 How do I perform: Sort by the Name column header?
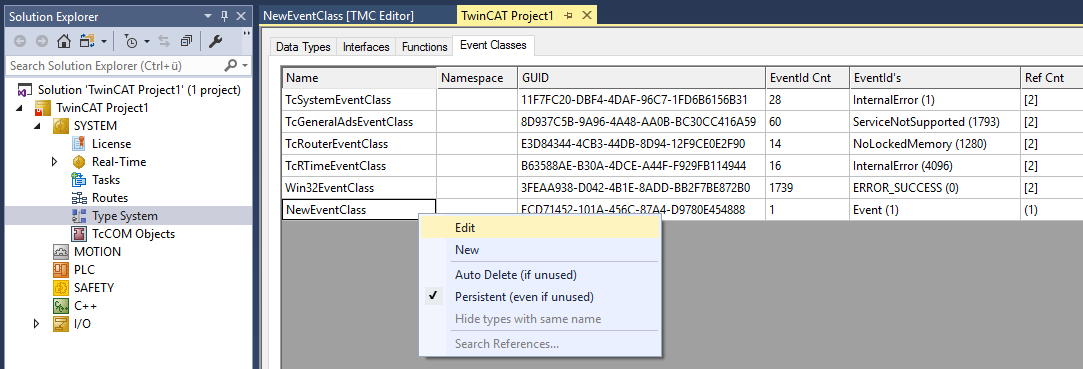click(x=359, y=78)
